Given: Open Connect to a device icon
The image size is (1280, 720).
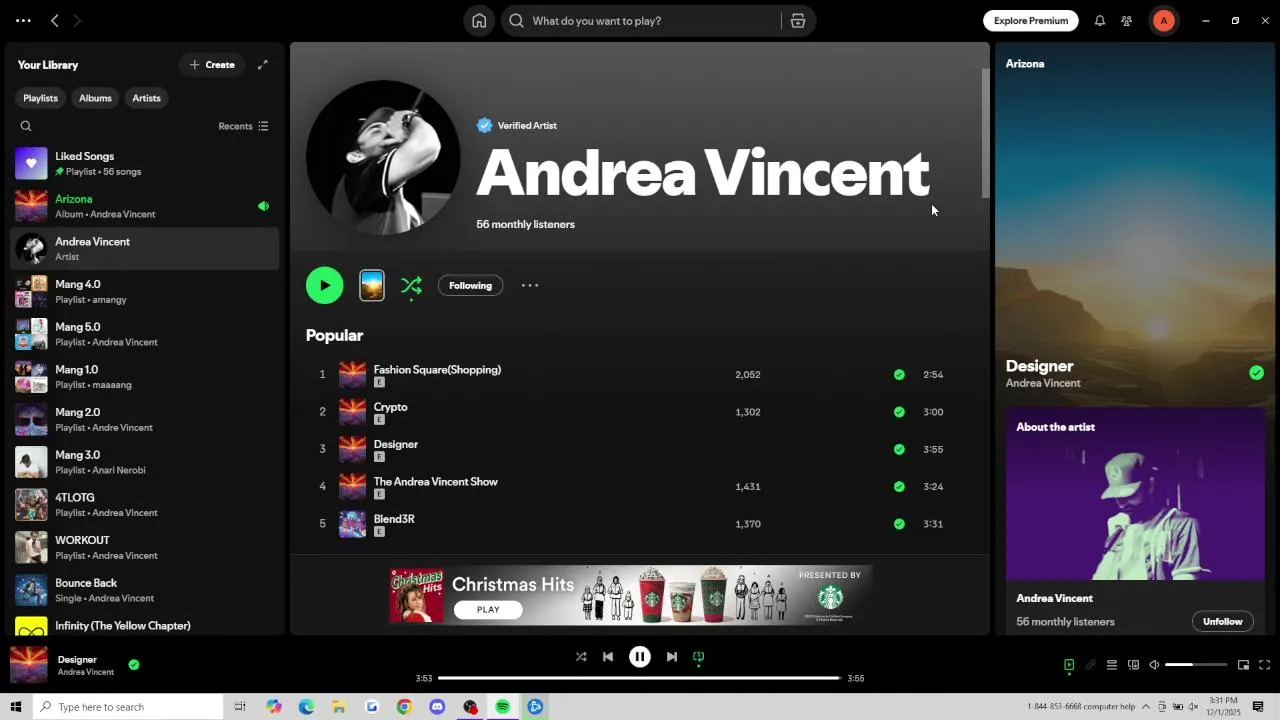Looking at the screenshot, I should (x=1133, y=665).
